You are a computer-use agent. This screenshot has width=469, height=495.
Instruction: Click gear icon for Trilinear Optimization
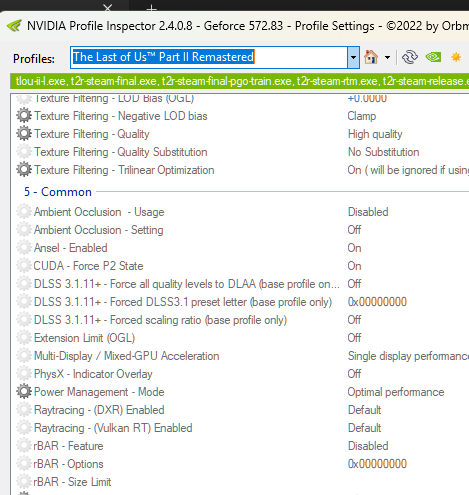24,170
